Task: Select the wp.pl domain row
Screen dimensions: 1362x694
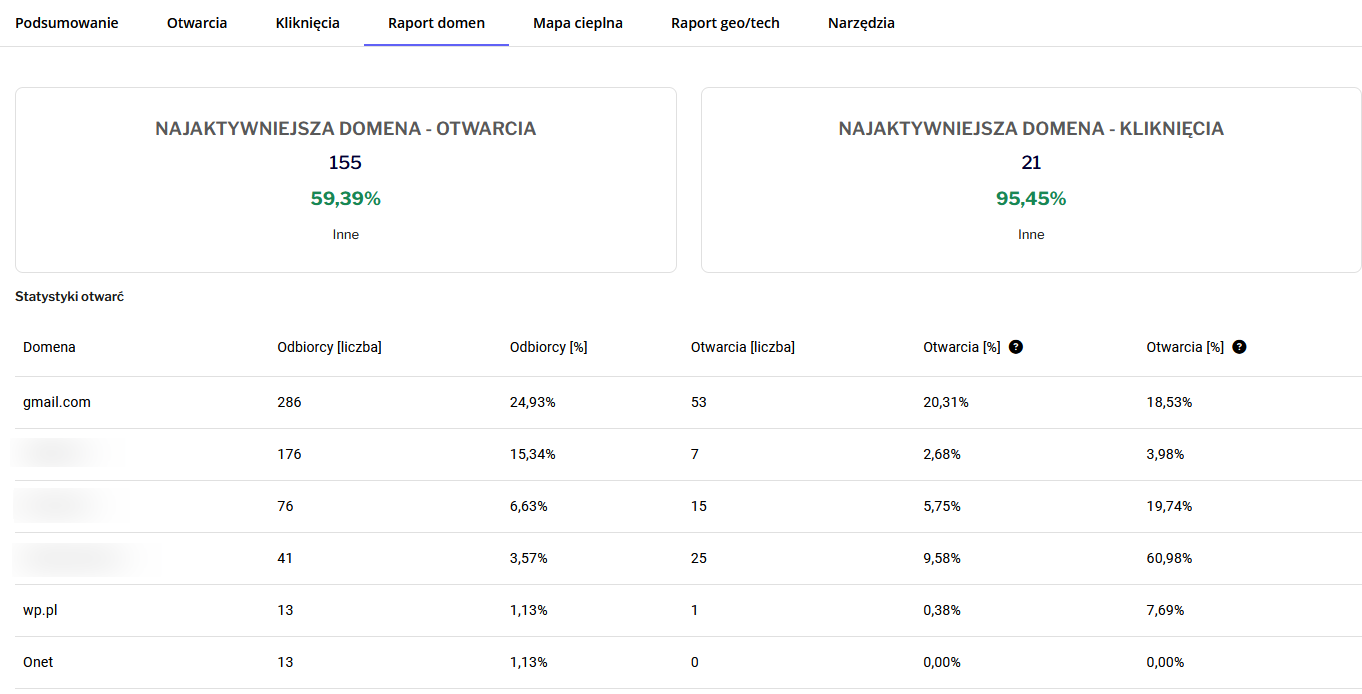Action: tap(40, 610)
